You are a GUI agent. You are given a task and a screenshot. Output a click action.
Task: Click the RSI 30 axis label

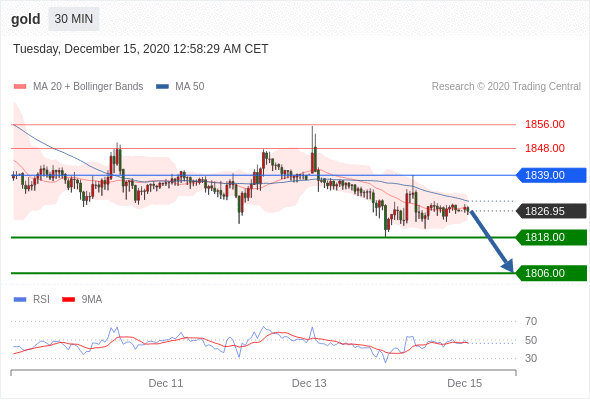click(x=531, y=358)
